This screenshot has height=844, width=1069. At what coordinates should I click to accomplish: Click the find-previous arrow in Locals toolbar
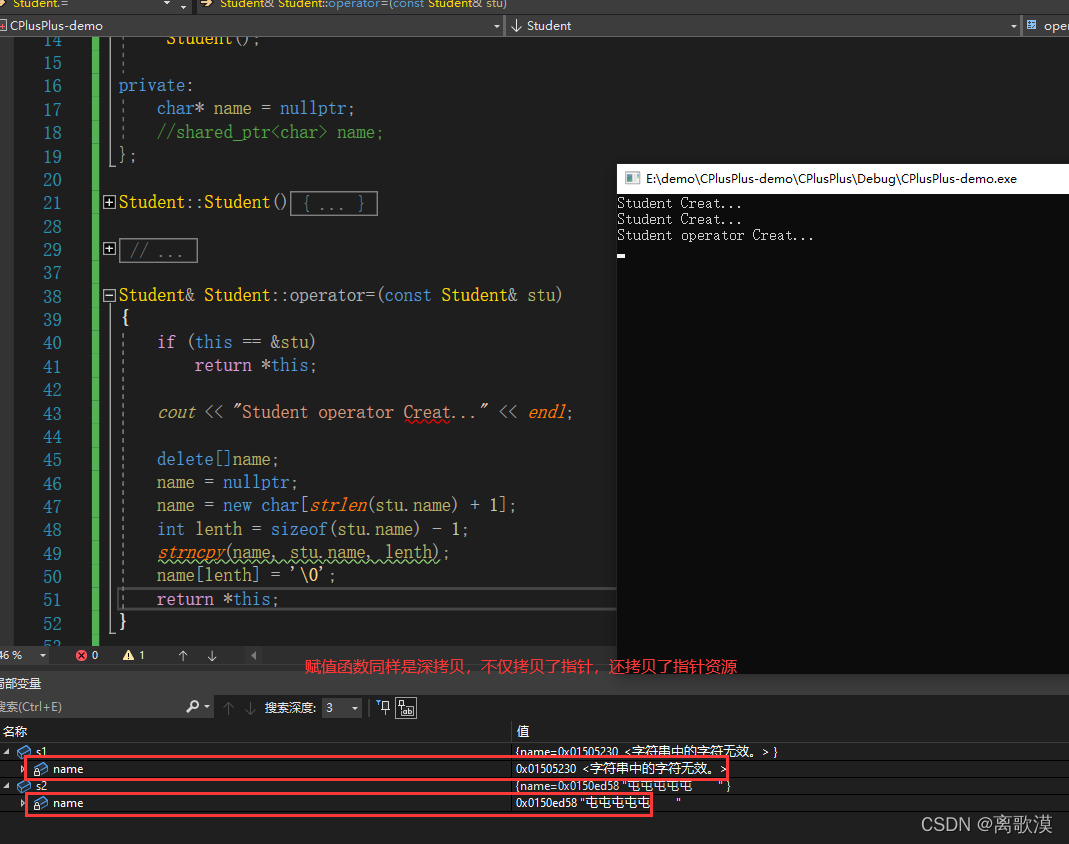tap(228, 708)
